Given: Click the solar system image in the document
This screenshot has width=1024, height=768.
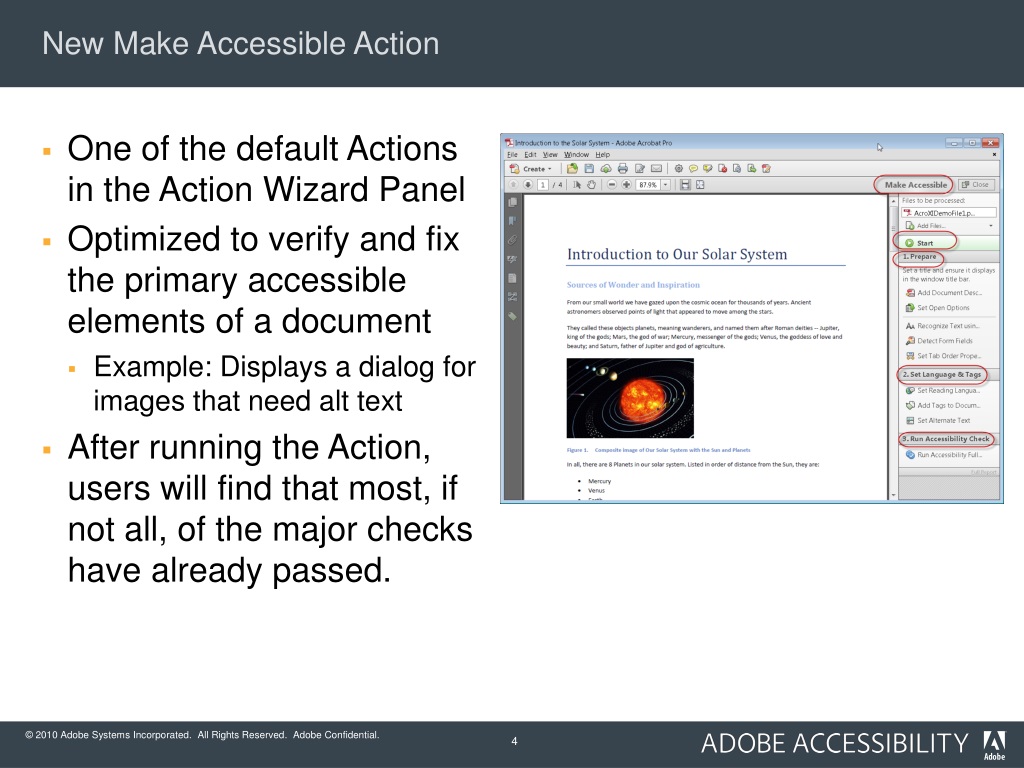Looking at the screenshot, I should 630,398.
